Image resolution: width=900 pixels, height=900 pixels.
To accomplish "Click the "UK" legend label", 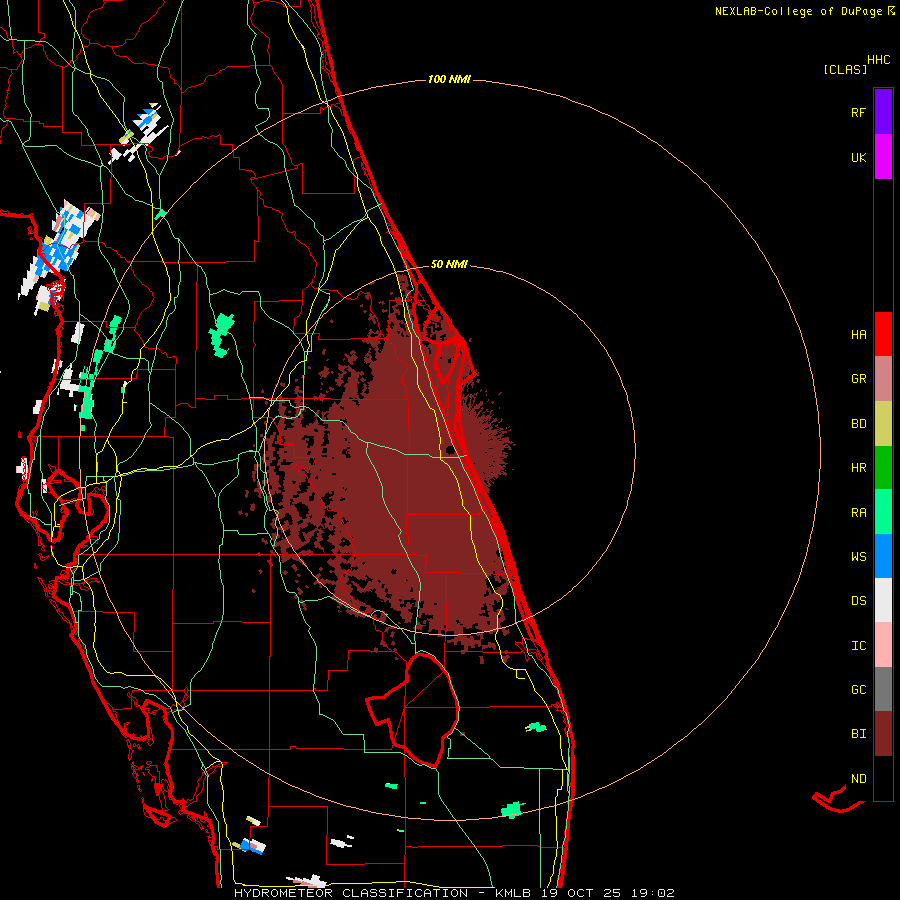I will click(858, 158).
